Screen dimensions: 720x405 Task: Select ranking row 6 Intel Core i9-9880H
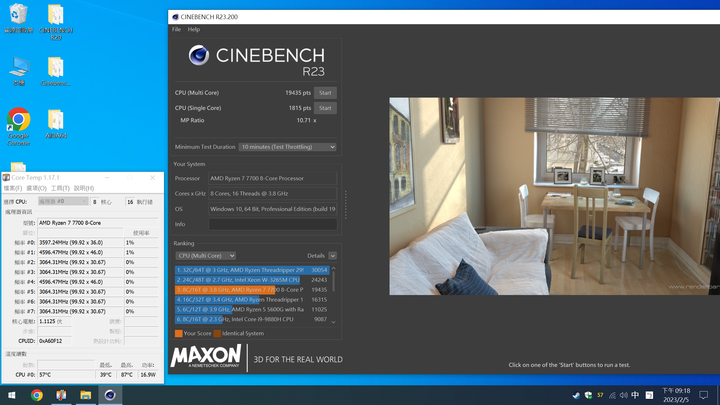pos(252,319)
